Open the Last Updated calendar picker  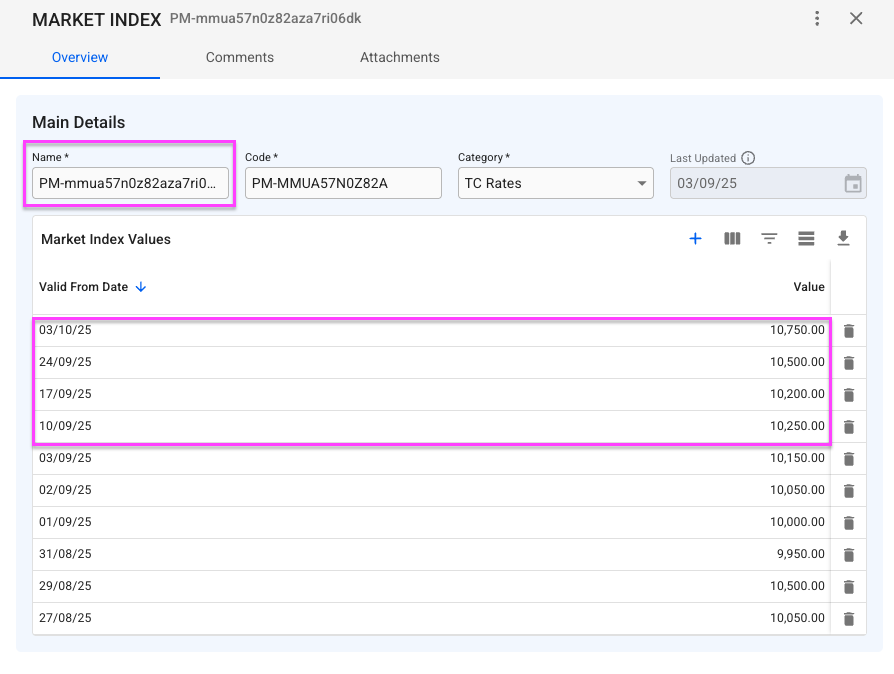(852, 184)
